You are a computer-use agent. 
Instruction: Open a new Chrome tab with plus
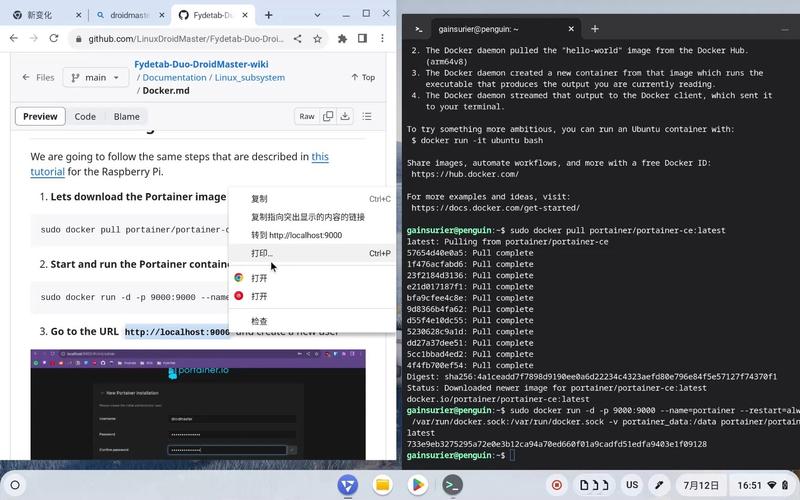pos(268,15)
